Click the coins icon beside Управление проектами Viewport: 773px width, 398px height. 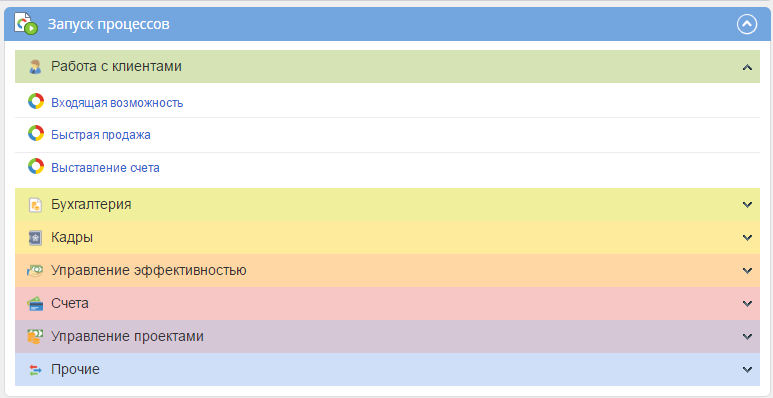tap(35, 337)
